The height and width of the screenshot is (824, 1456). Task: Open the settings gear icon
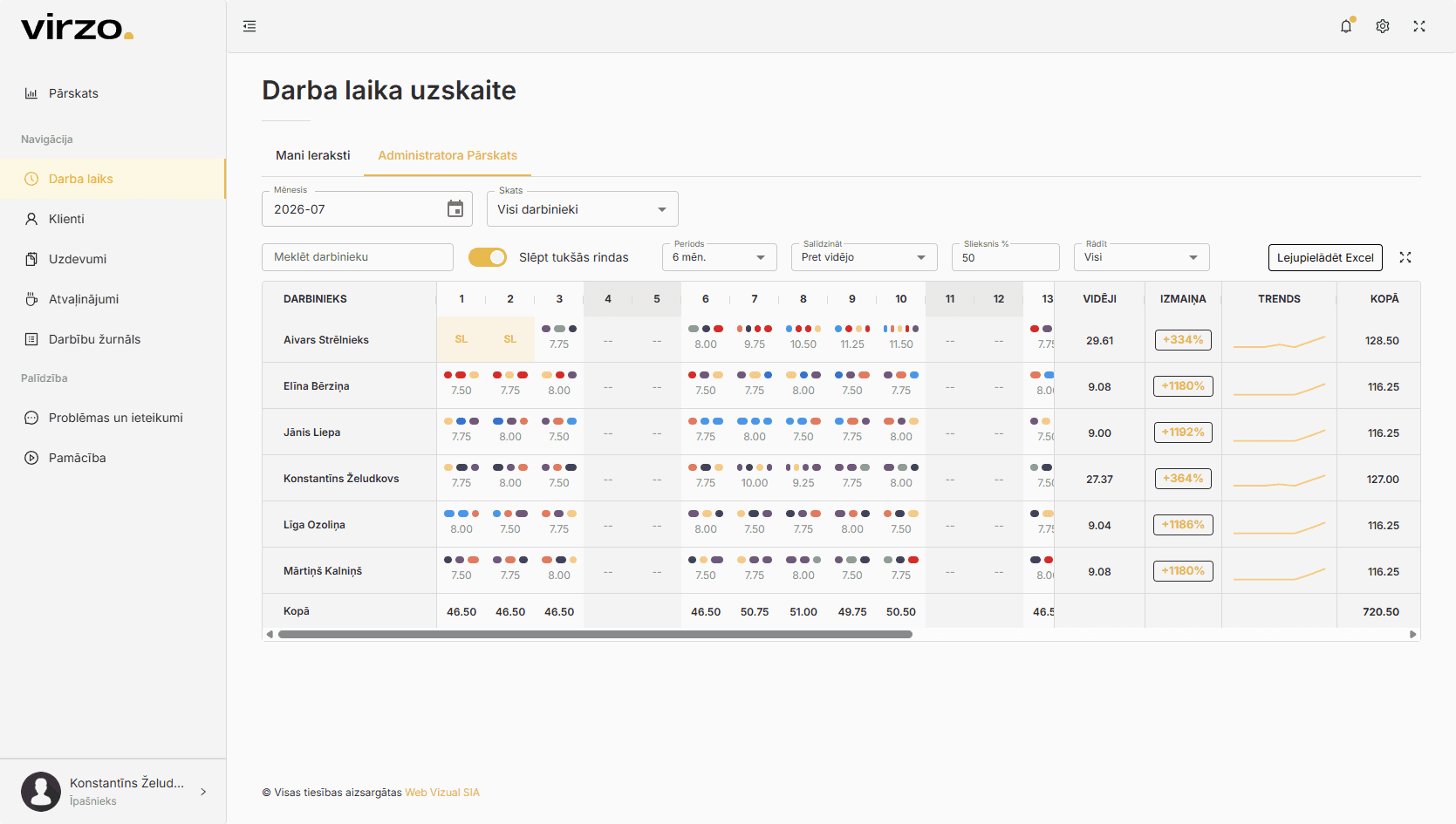1383,26
